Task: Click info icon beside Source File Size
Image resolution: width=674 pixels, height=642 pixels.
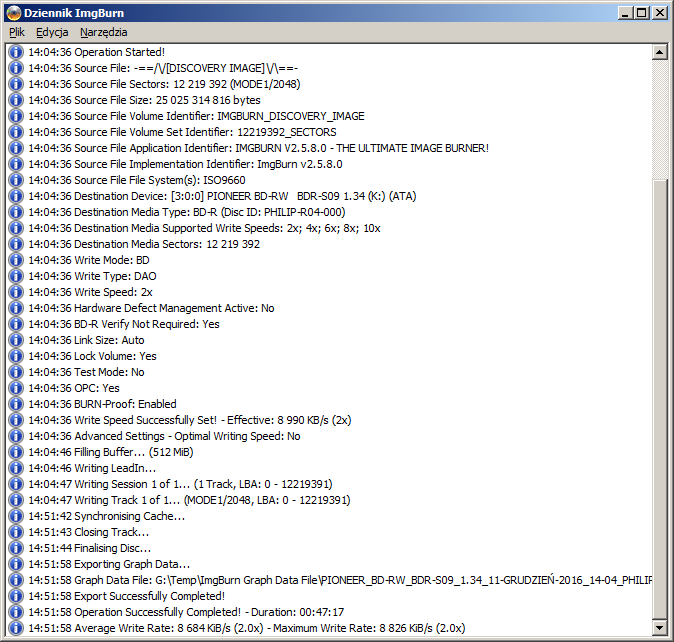Action: click(15, 100)
